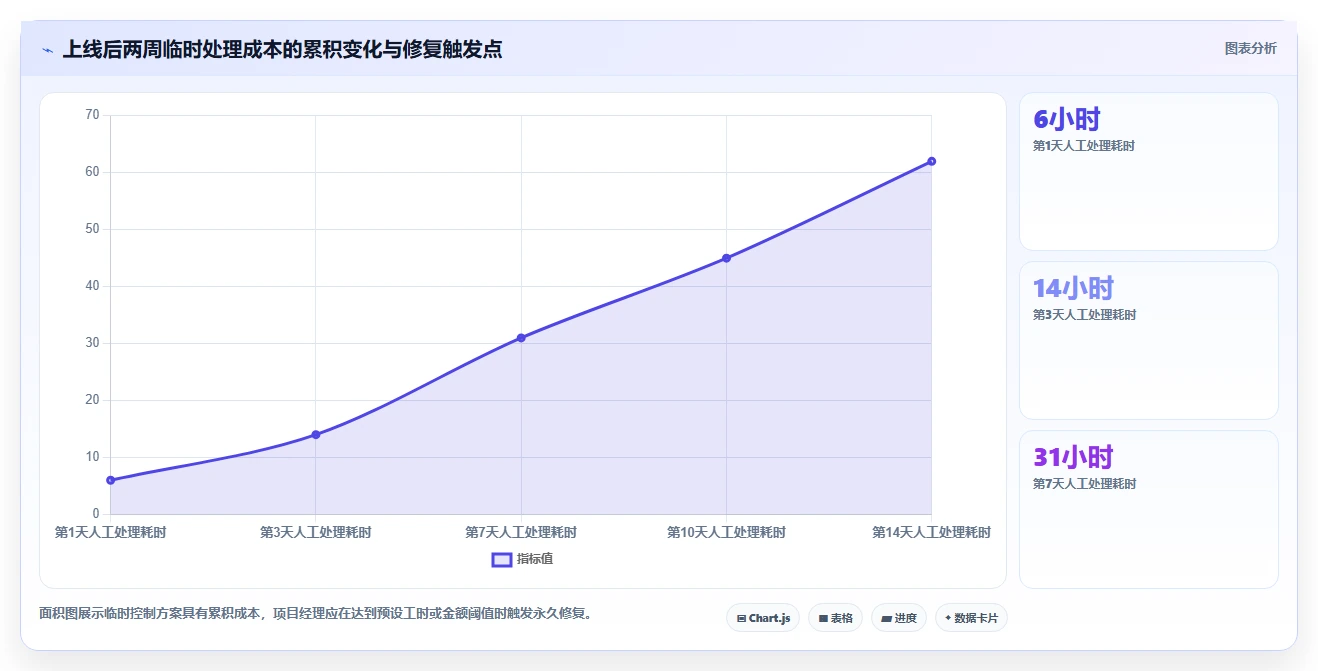Select the 数据卡片 tag chip

click(x=971, y=618)
